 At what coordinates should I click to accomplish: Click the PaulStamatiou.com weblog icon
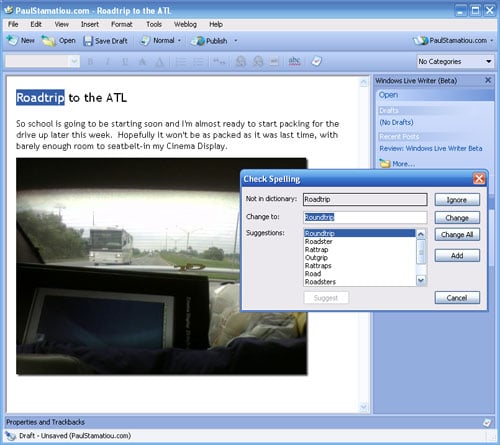(x=420, y=41)
